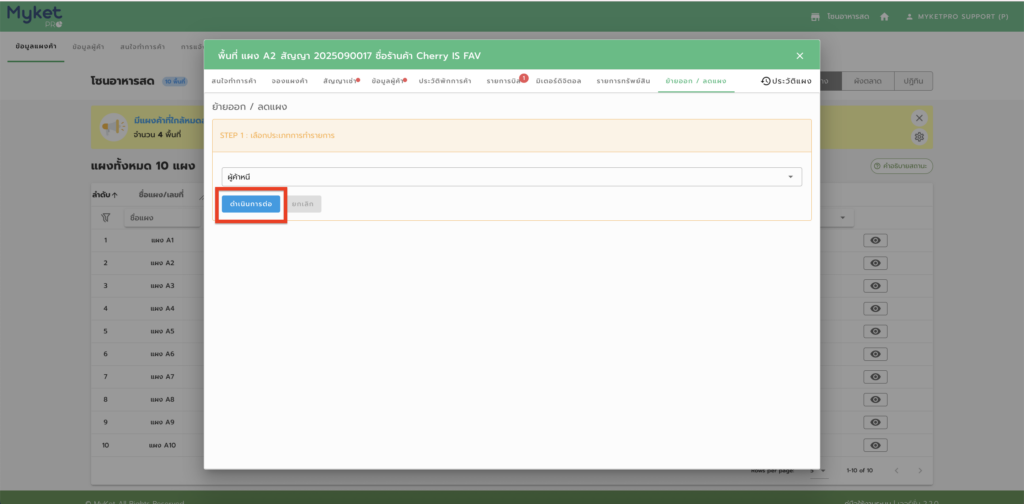Viewport: 1024px width, 504px height.
Task: Click the Myket logo
Action: [31, 15]
